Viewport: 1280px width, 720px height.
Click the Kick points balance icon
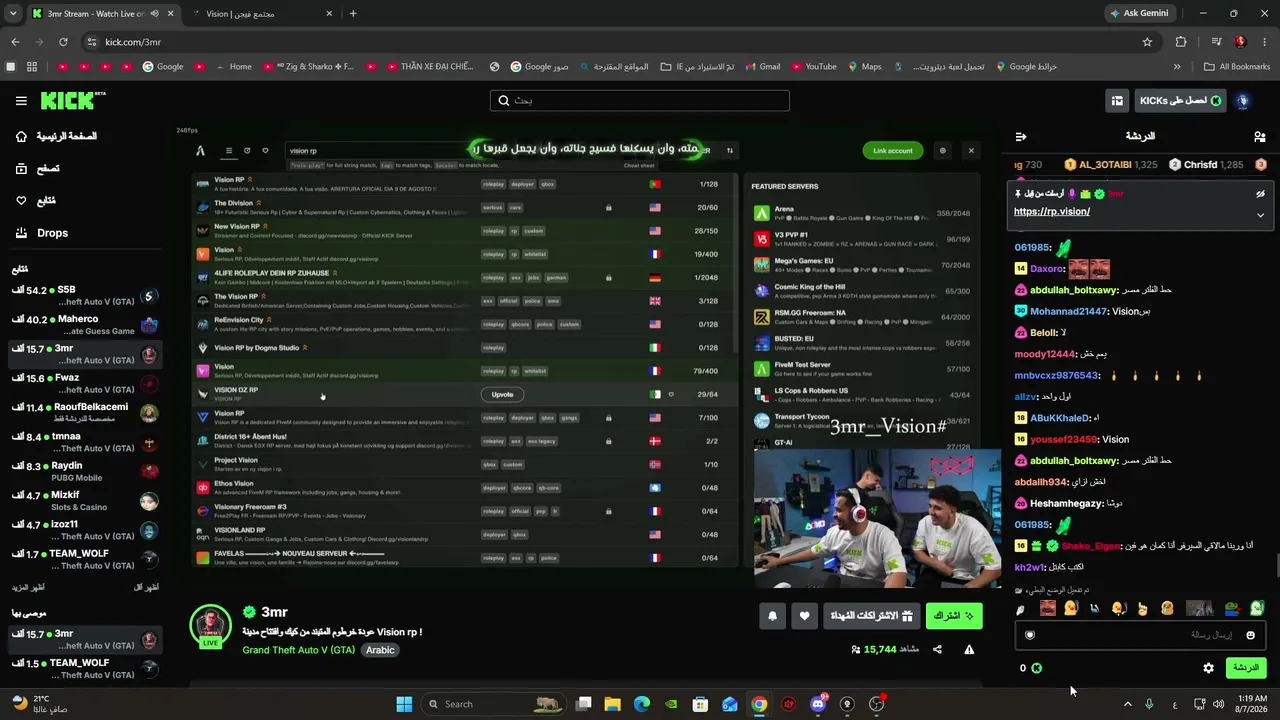click(x=1036, y=668)
